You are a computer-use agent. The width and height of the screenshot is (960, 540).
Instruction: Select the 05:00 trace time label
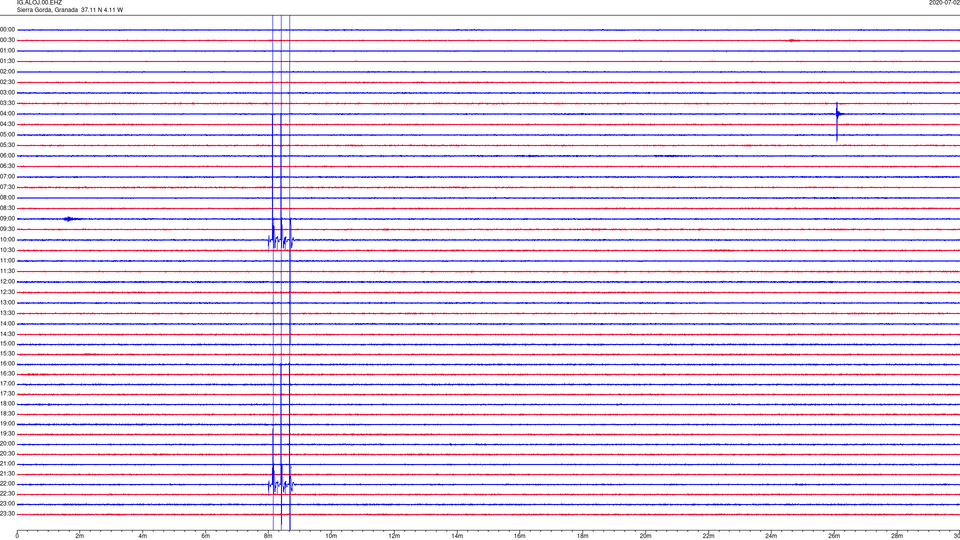point(8,135)
